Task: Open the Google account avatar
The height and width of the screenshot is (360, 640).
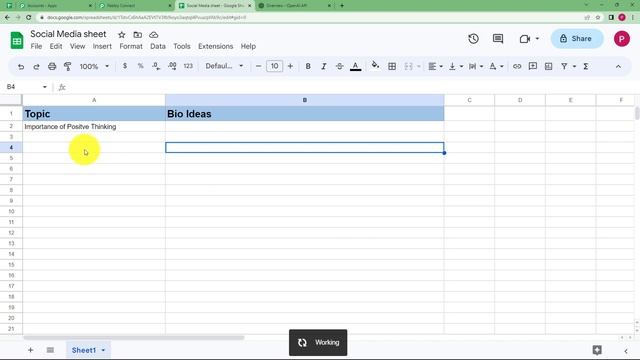Action: (622, 39)
